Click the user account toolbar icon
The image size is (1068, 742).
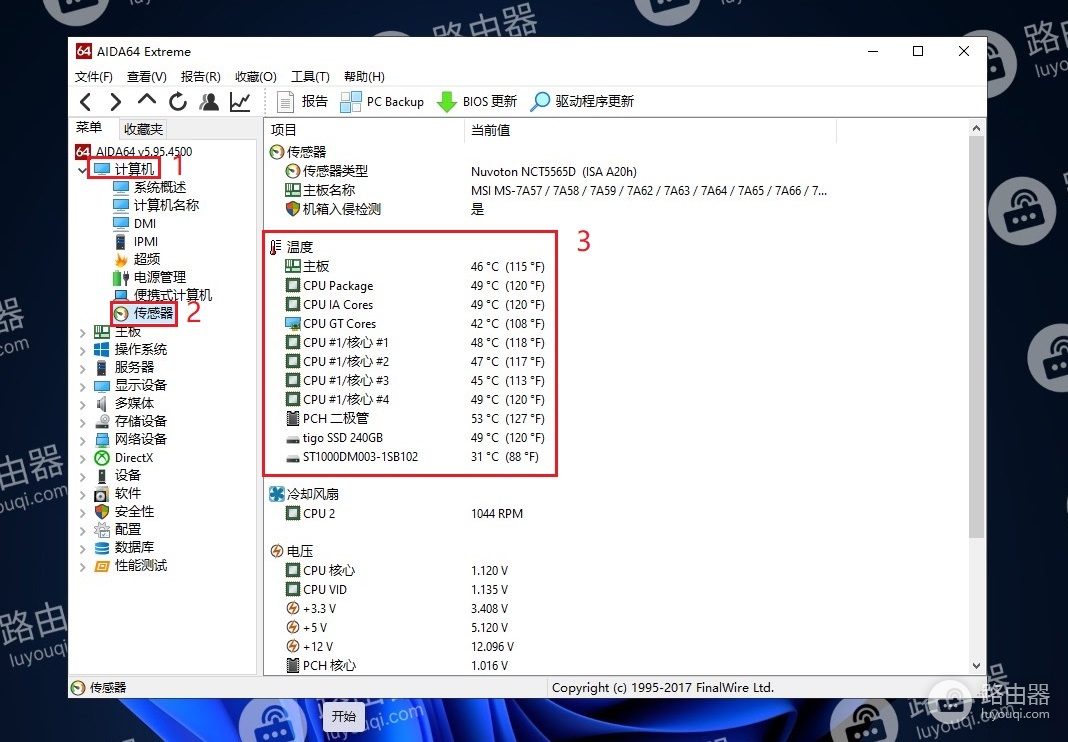(x=209, y=102)
